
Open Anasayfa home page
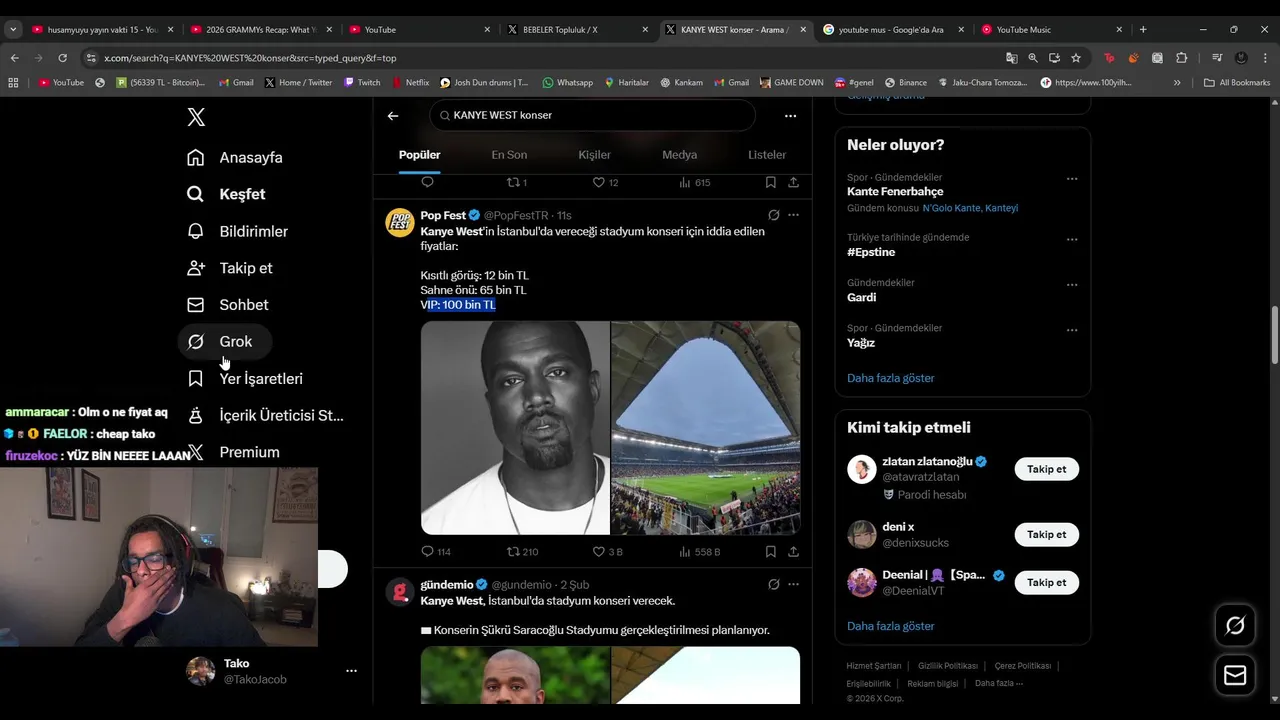(x=235, y=157)
